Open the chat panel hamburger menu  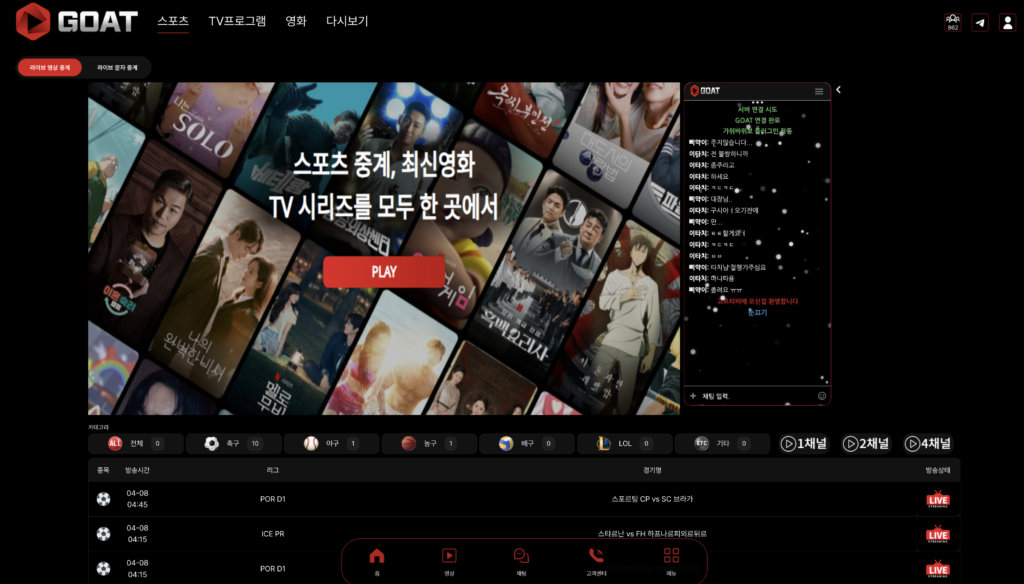[819, 91]
